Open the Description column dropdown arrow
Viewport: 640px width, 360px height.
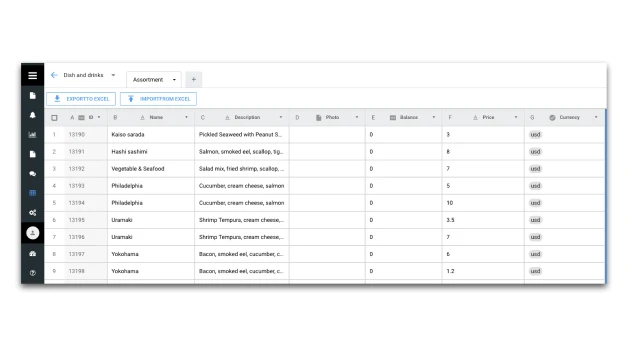(x=281, y=118)
